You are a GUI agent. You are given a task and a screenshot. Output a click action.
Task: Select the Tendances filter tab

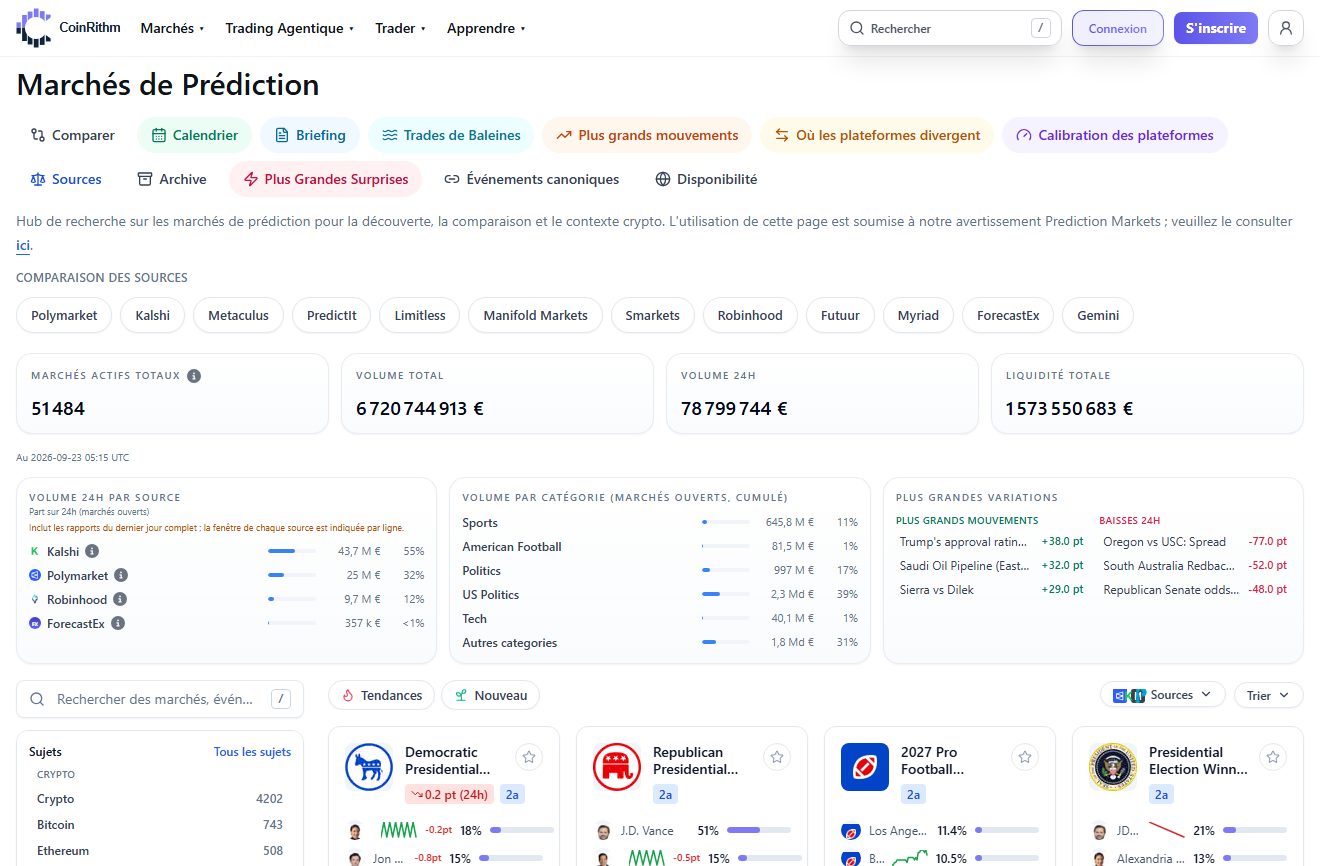click(381, 695)
